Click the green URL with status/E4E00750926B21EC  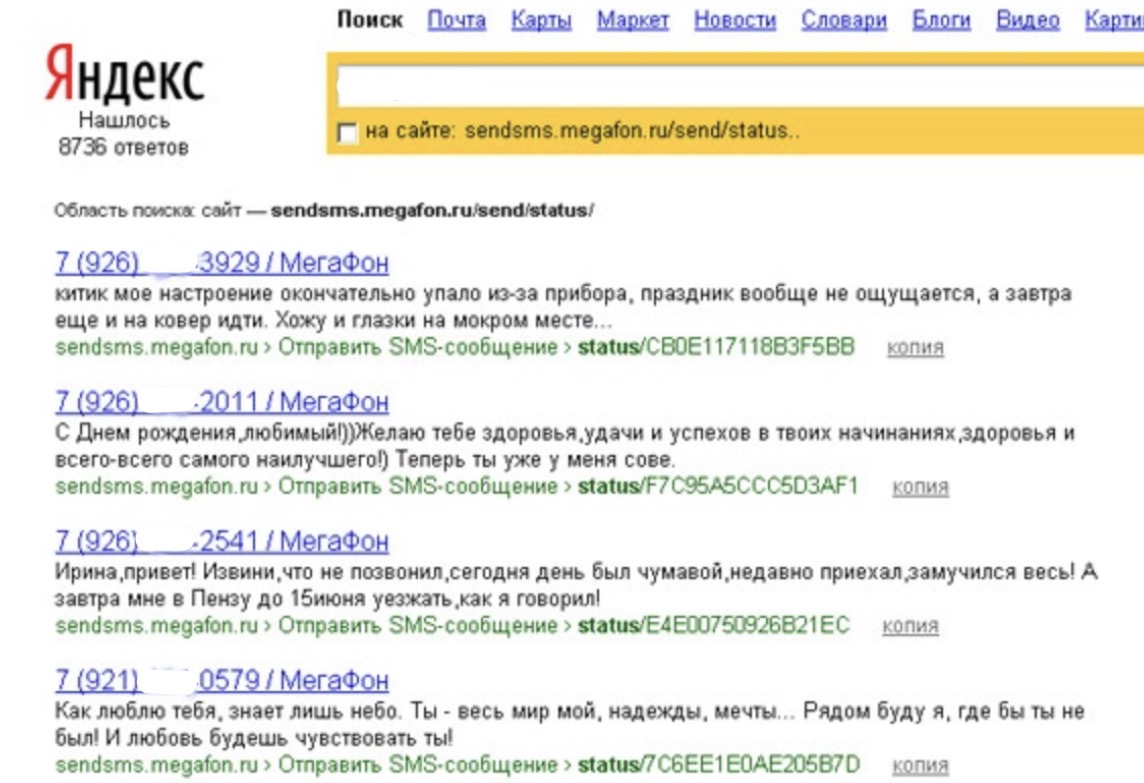pyautogui.click(x=452, y=625)
